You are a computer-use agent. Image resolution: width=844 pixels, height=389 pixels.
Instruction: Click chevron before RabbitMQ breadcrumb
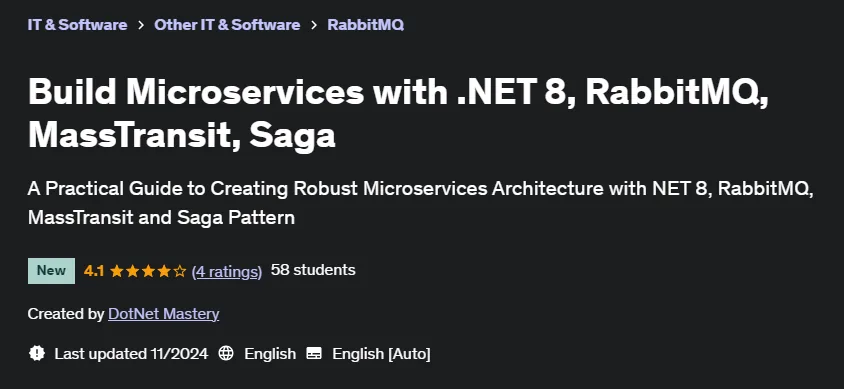point(314,25)
